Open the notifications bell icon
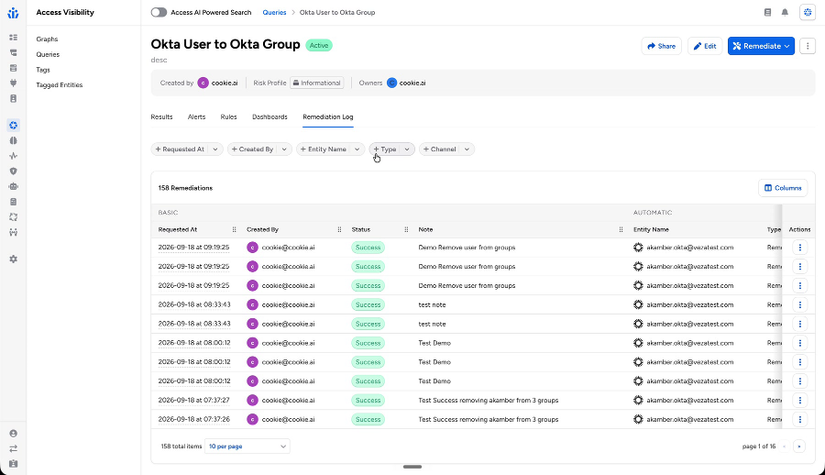 coord(784,13)
